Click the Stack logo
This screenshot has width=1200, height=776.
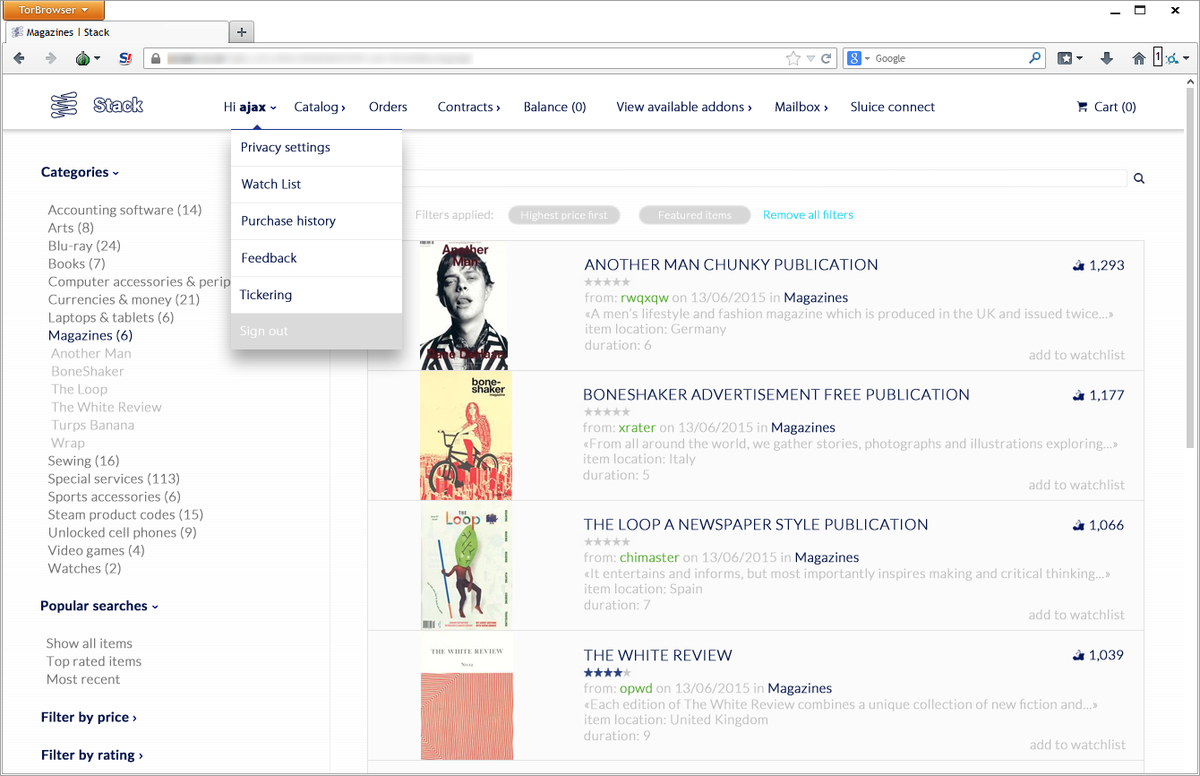pos(97,105)
